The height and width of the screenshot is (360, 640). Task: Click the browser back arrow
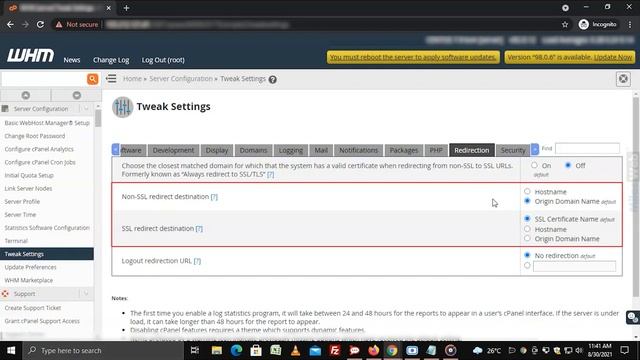(10, 24)
